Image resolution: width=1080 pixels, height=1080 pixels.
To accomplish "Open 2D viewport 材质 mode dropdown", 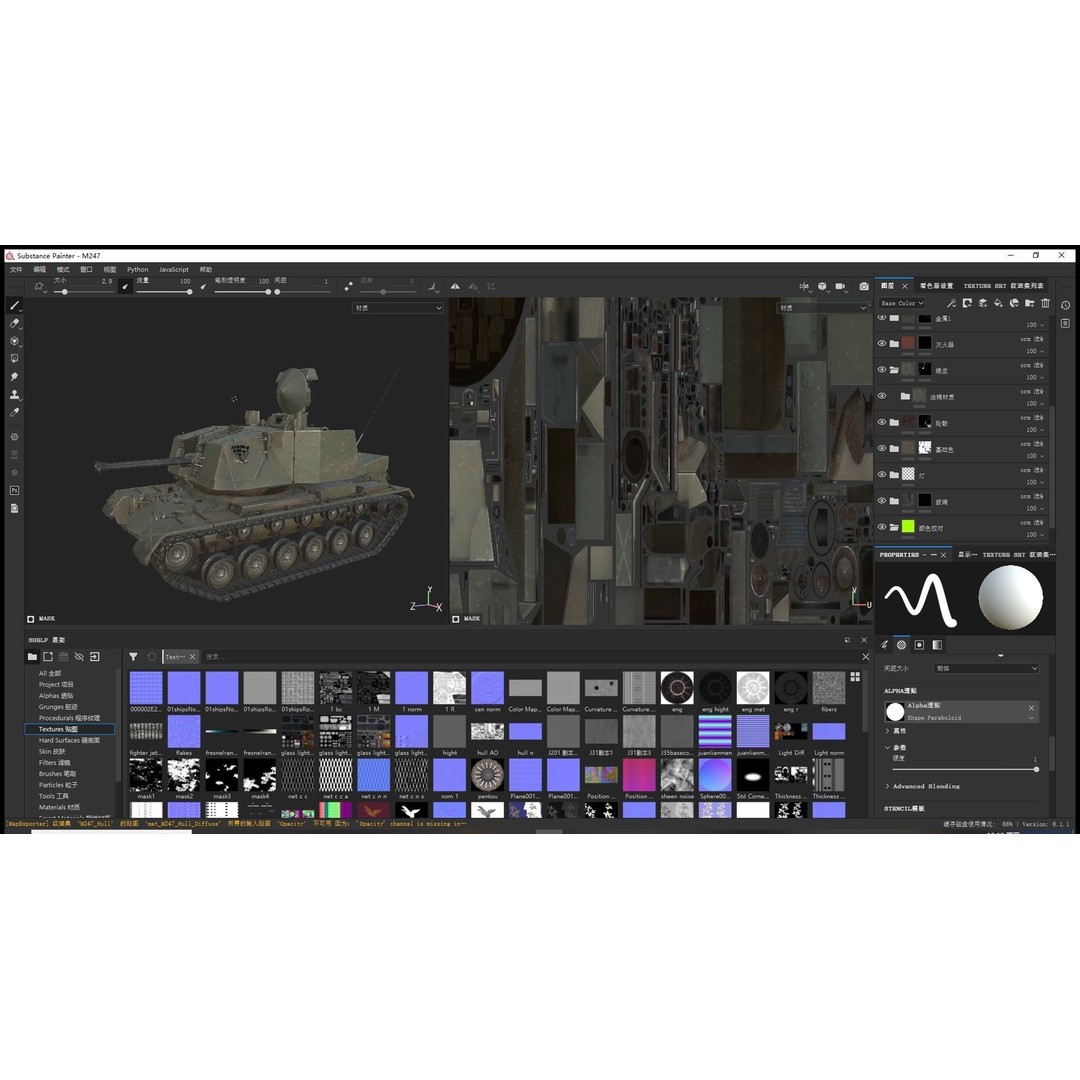I will [822, 308].
